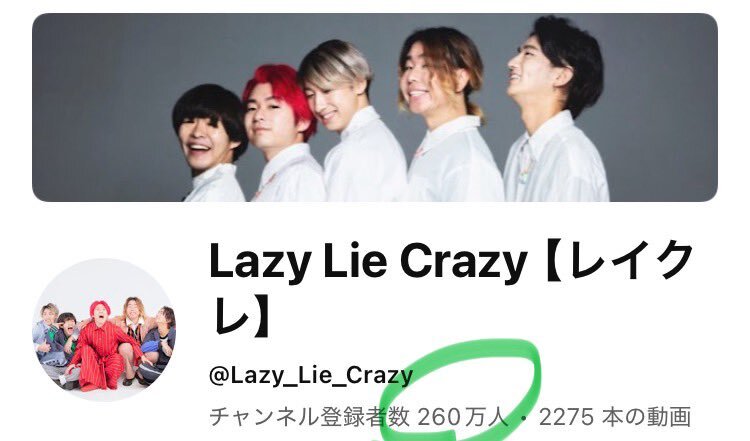Click the @Lazy_Lie_Crazy channel handle
750x441 pixels.
[x=311, y=376]
